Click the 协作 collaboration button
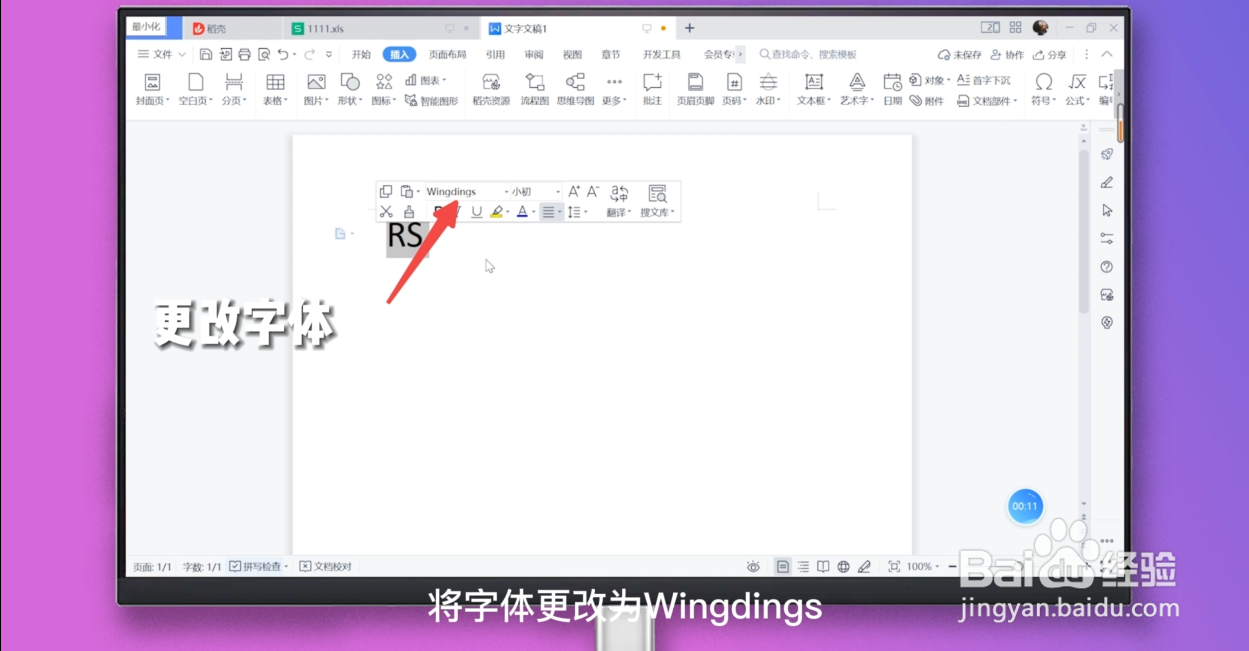 tap(1006, 54)
